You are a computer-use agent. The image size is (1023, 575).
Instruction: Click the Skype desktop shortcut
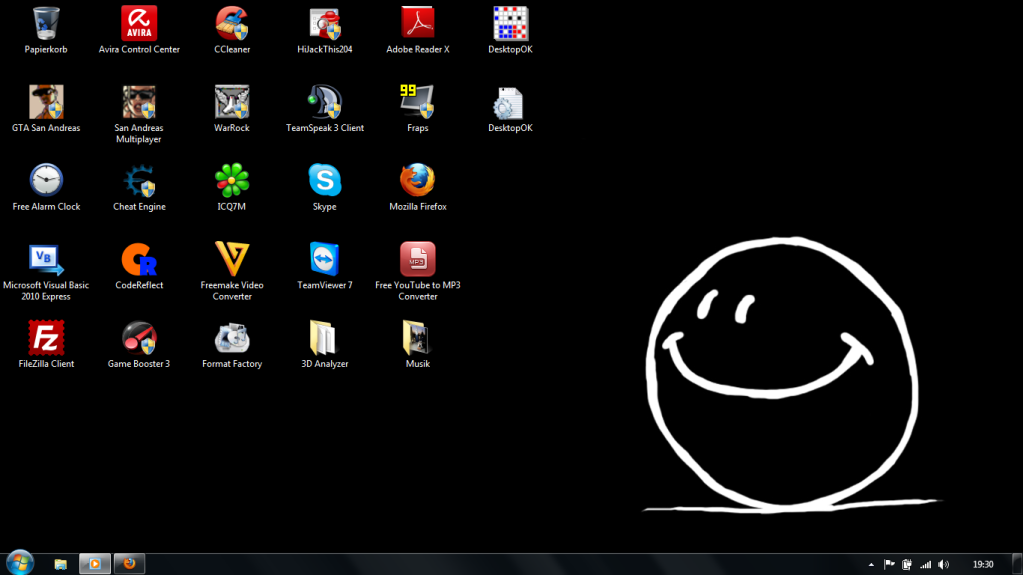coord(325,181)
